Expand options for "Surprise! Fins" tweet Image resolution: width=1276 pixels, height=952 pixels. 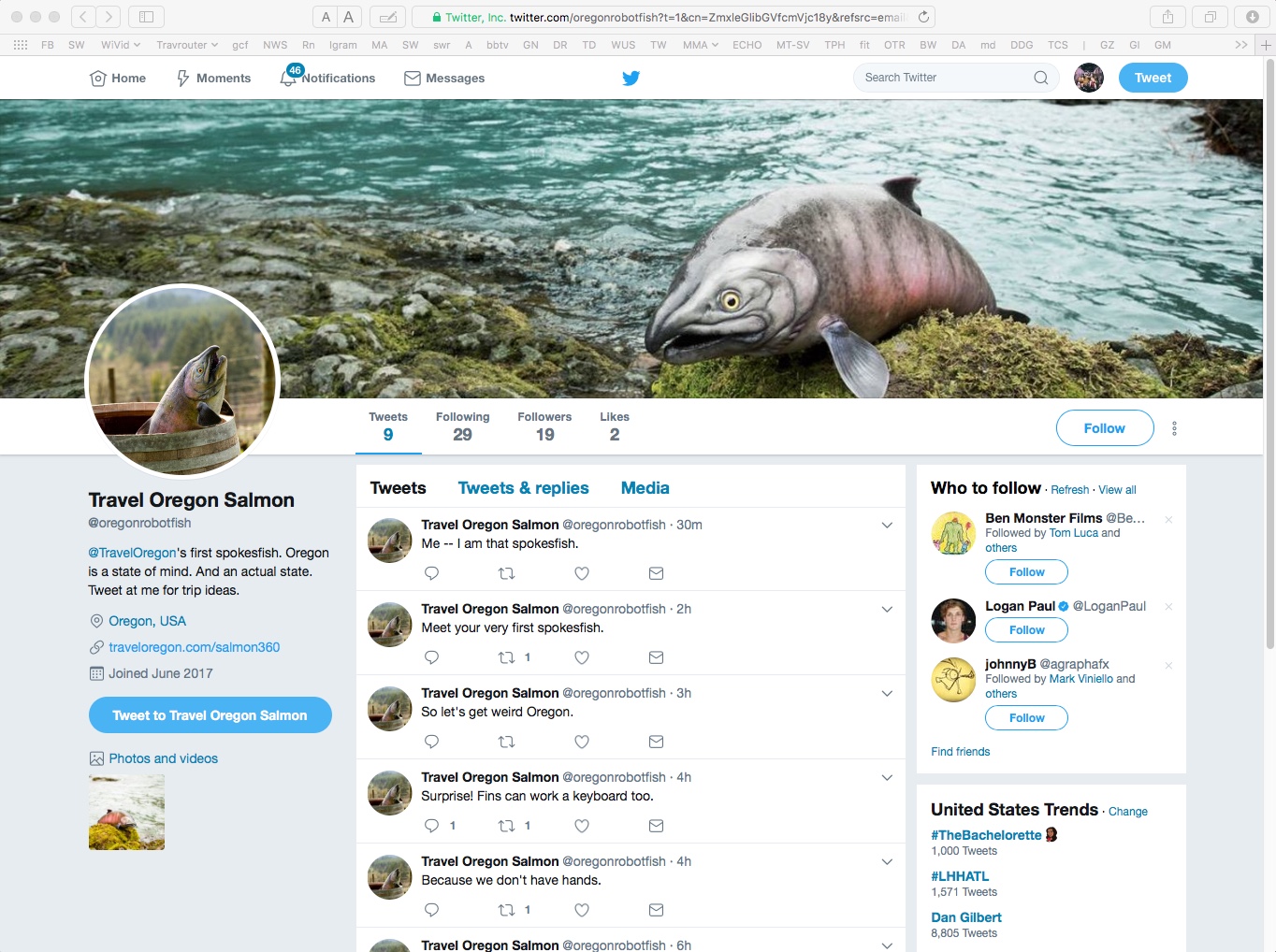tap(887, 778)
